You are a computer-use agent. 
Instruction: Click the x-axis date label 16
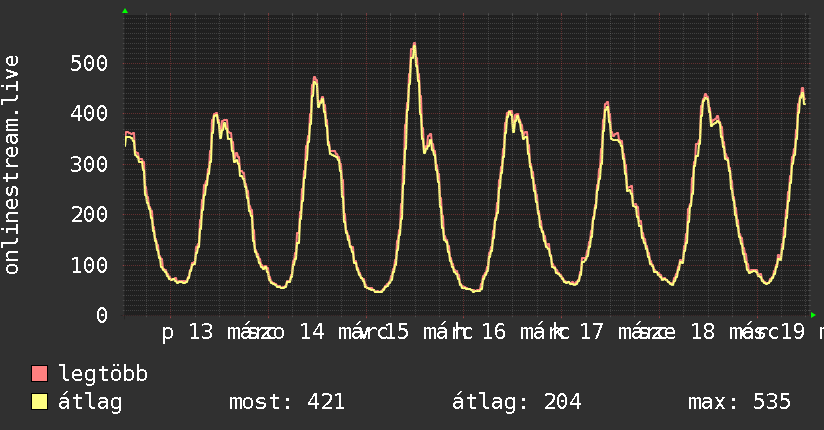coord(493,332)
